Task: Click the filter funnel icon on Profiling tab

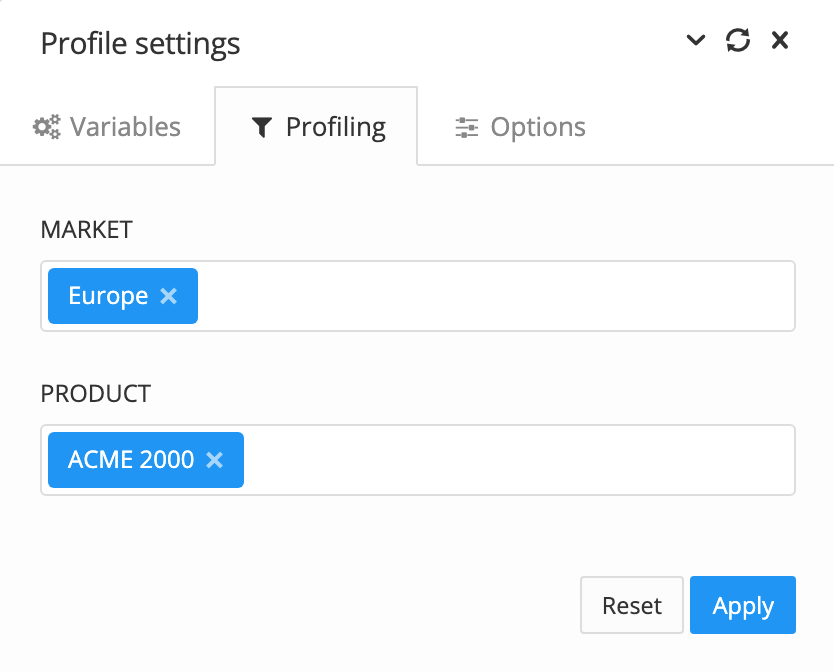Action: click(262, 127)
